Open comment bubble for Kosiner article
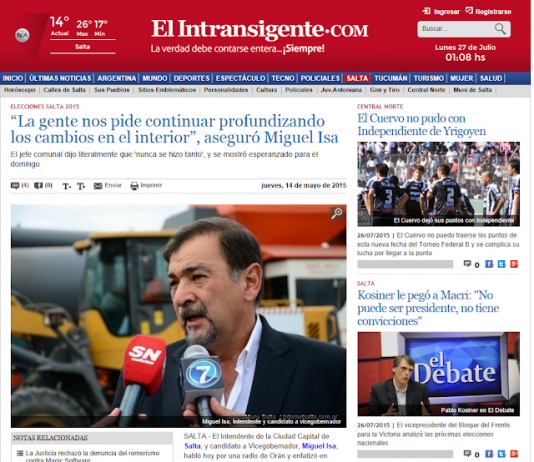This screenshot has width=534, height=462. click(x=467, y=453)
